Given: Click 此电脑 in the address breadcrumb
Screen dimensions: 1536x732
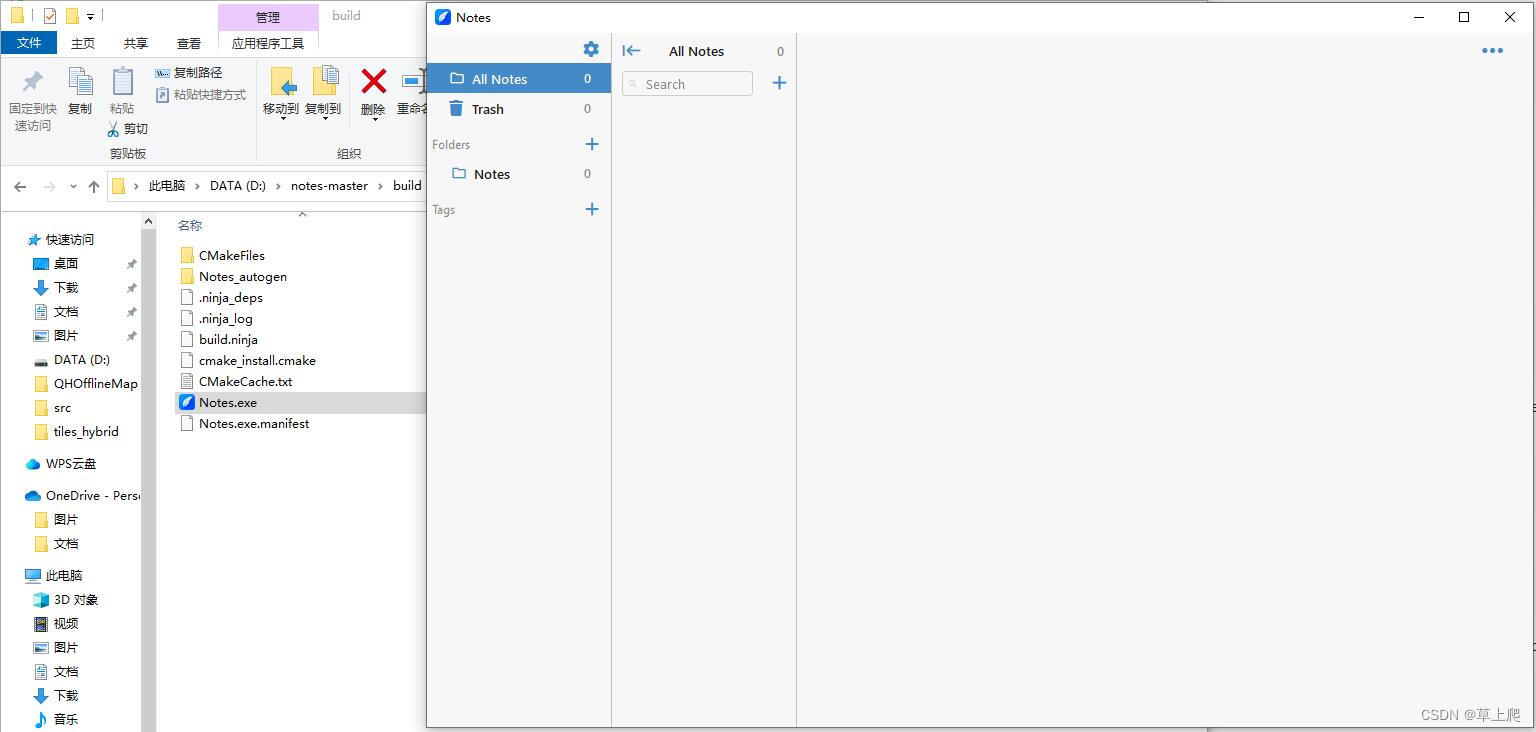Looking at the screenshot, I should [x=167, y=186].
